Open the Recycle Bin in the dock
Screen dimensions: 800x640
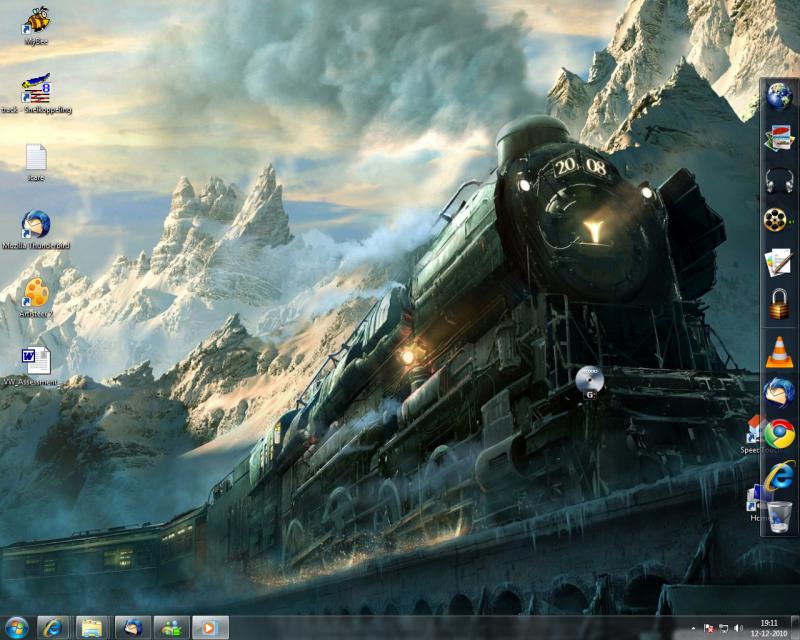780,517
